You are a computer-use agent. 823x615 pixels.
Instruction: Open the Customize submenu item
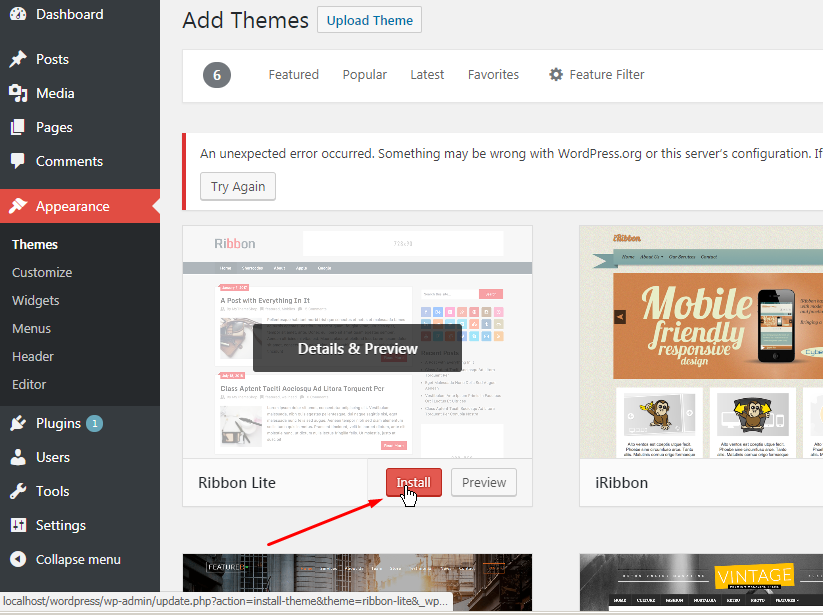coord(42,272)
